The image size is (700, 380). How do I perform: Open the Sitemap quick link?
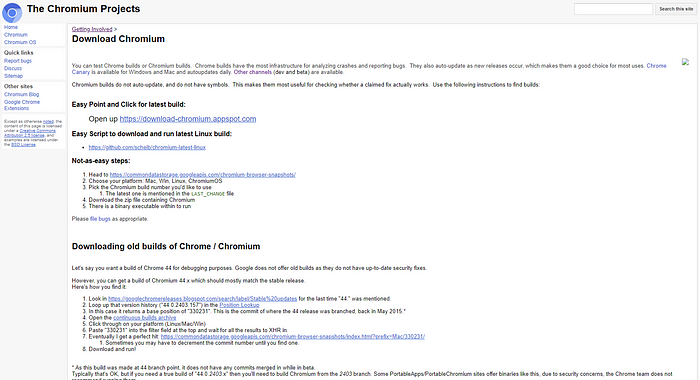click(x=13, y=76)
